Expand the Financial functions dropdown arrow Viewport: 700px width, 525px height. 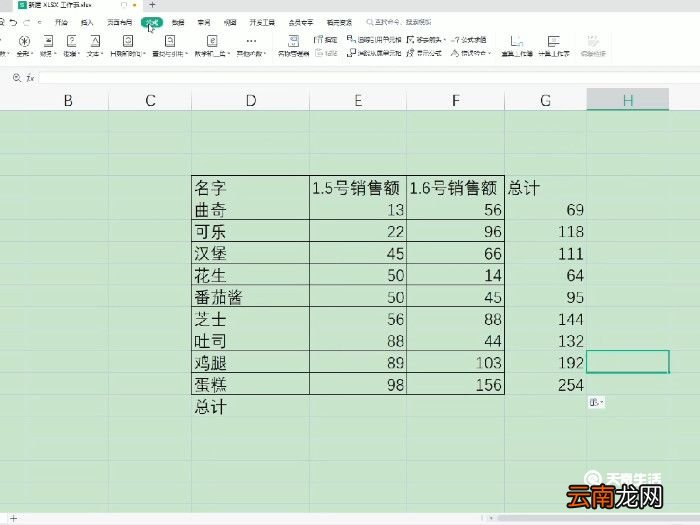click(55, 54)
